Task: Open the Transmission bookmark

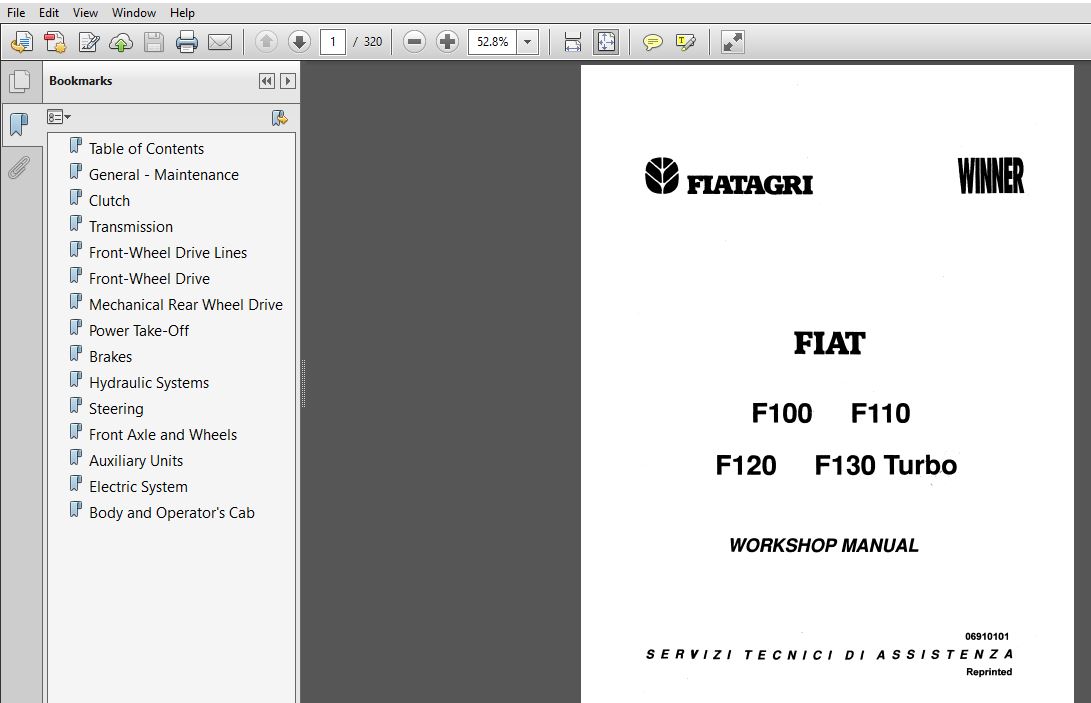Action: tap(131, 227)
